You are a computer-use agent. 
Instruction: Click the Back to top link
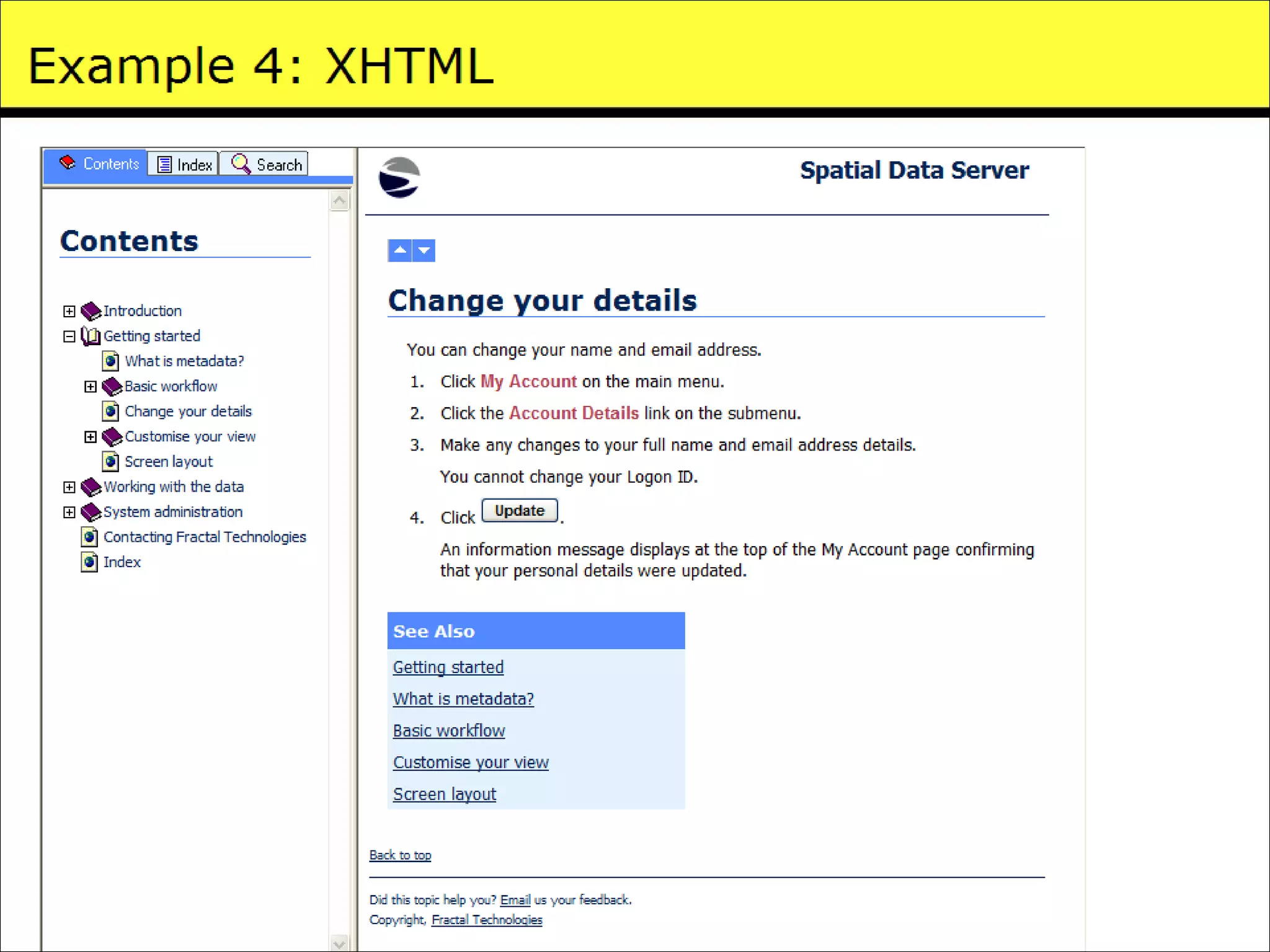[x=400, y=855]
